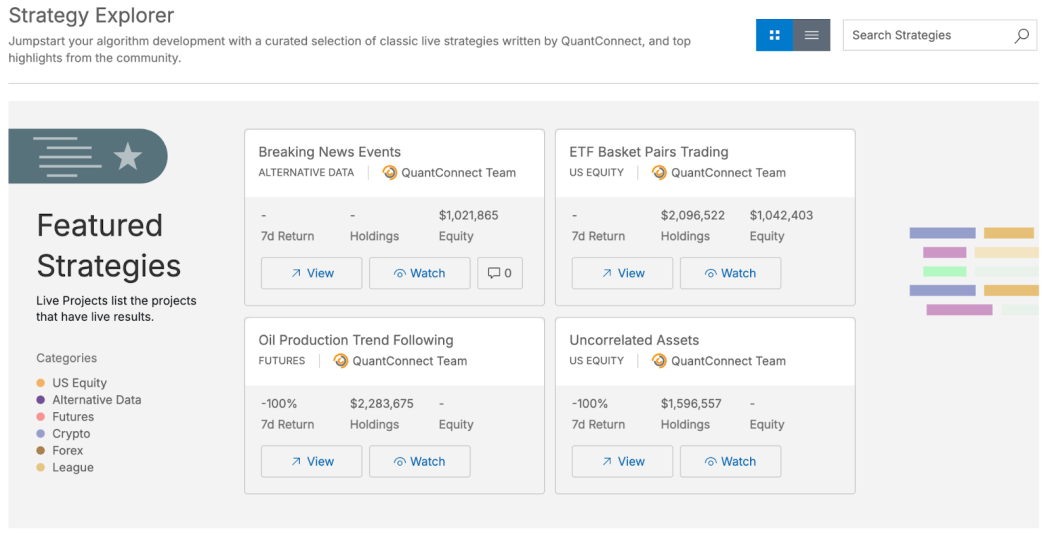Click QuantConnect logo on Uncorrelated Assets card

pyautogui.click(x=660, y=361)
